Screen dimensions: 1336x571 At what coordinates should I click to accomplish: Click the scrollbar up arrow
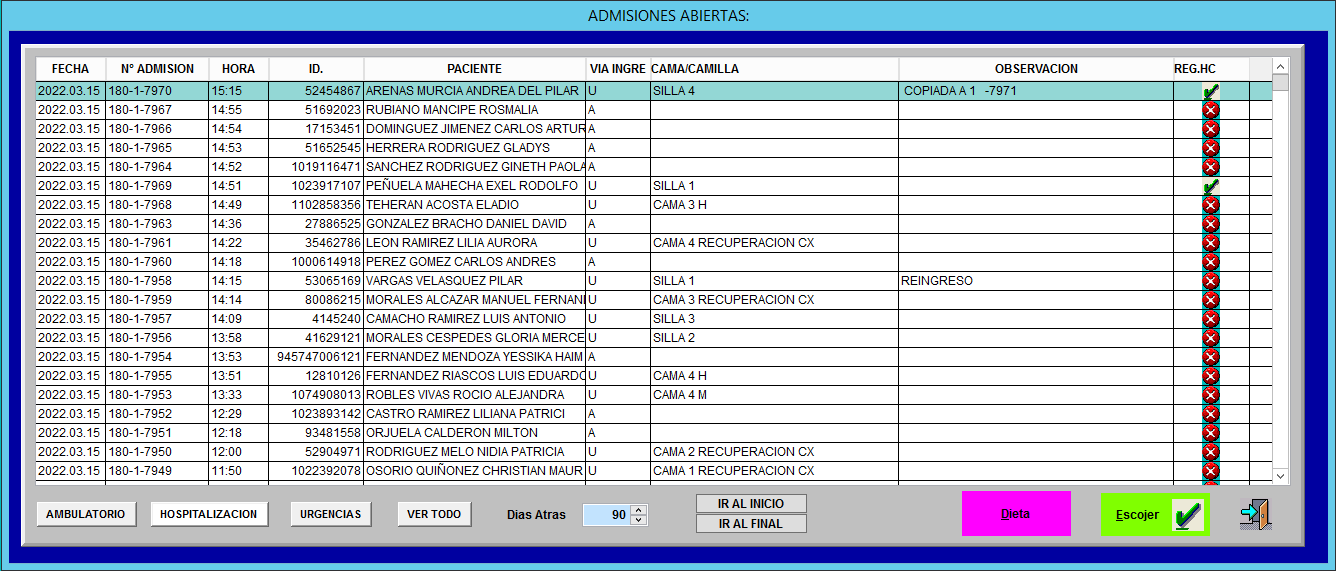point(1281,66)
